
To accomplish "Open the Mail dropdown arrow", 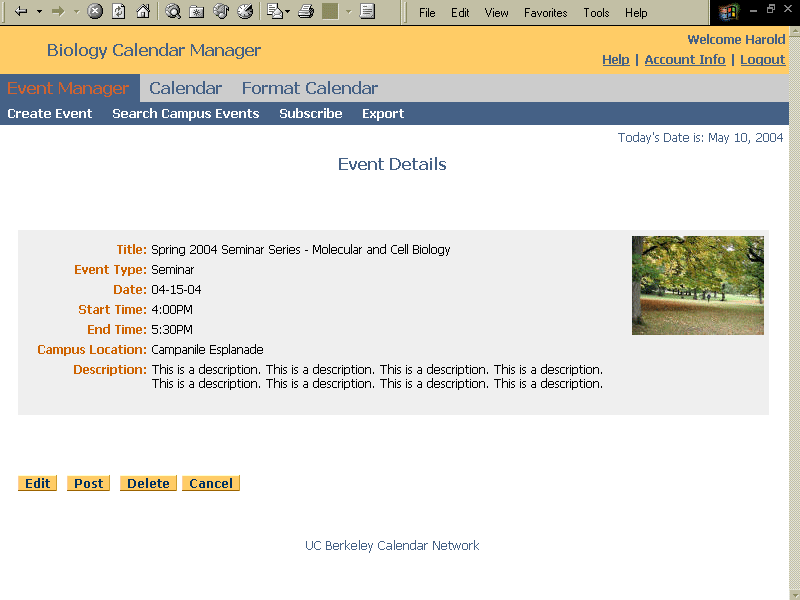I will pyautogui.click(x=288, y=11).
